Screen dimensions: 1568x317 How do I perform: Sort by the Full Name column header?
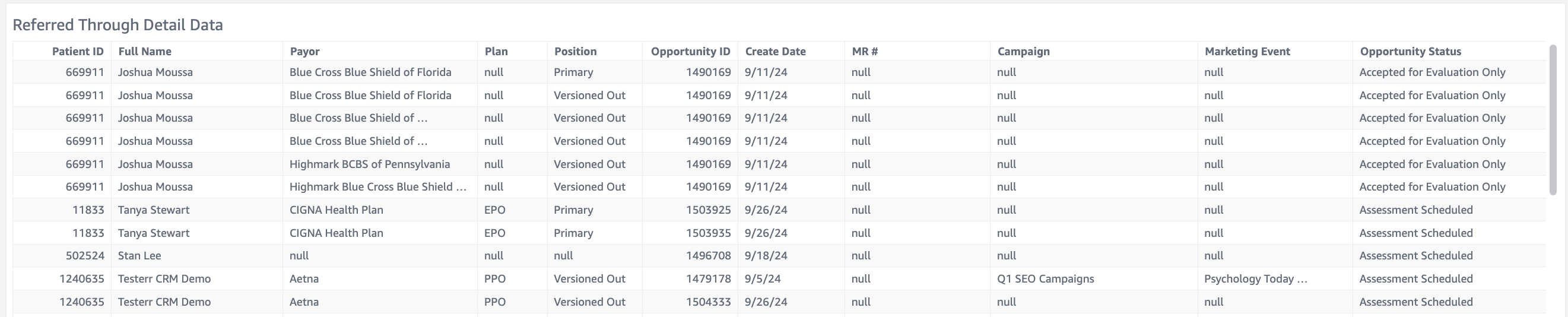point(145,52)
